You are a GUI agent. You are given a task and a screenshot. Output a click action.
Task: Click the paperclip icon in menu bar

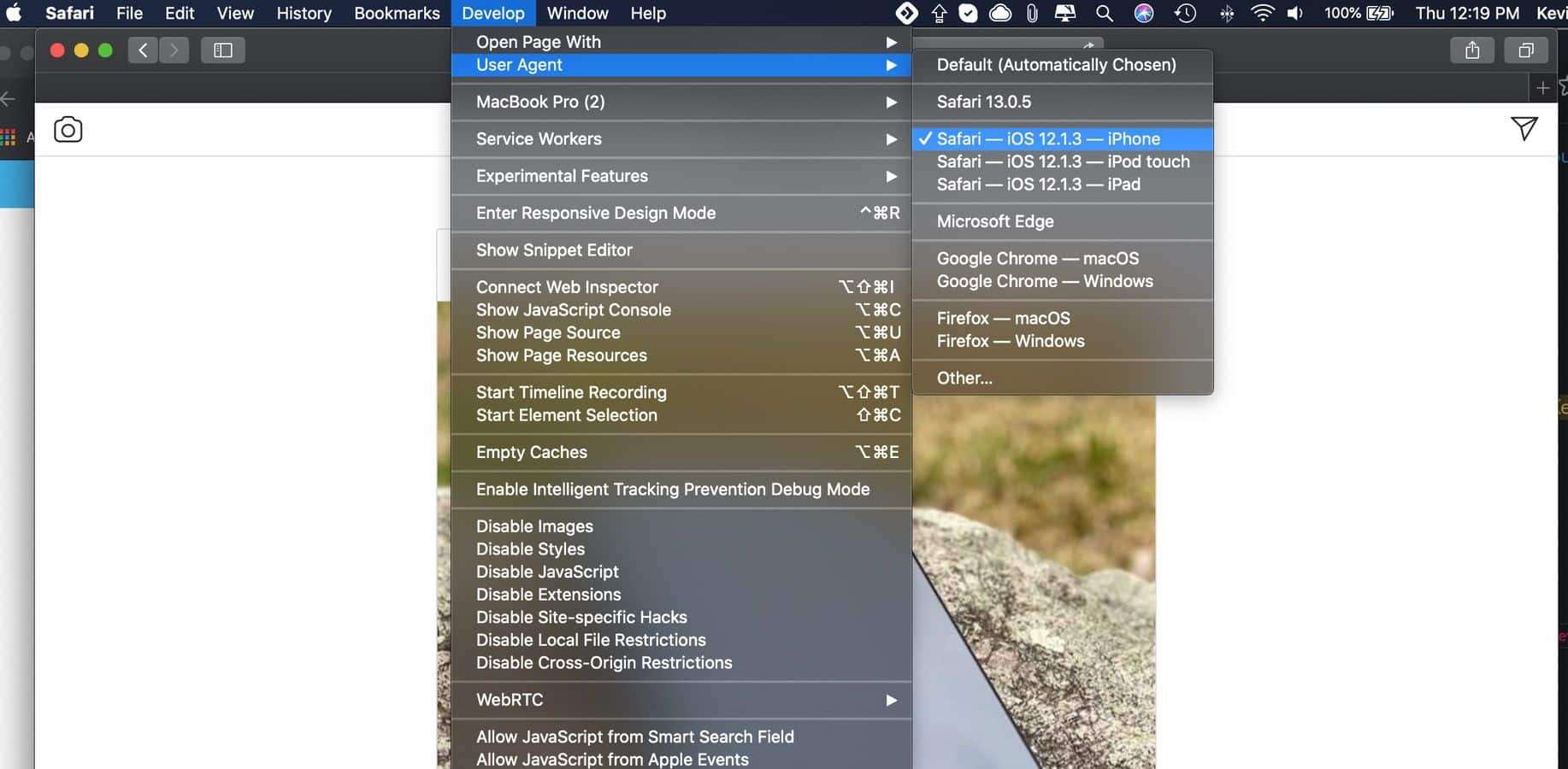pyautogui.click(x=1032, y=13)
